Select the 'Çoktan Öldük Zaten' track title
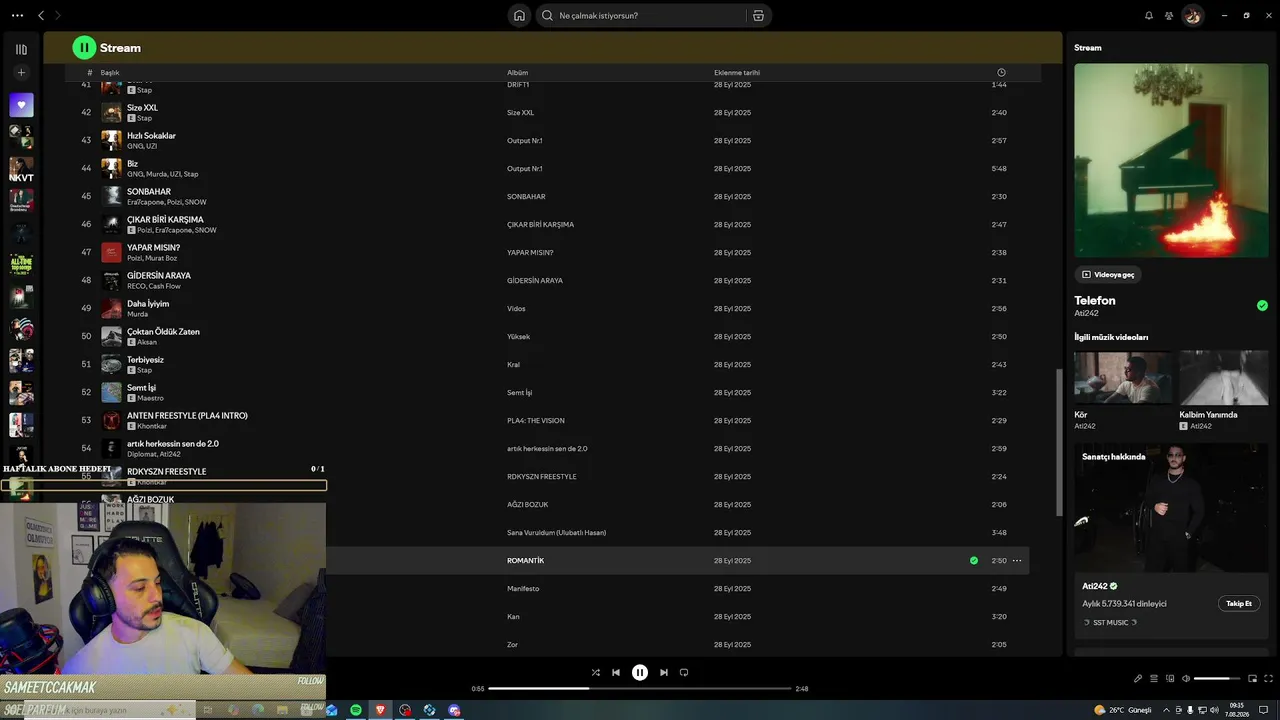The width and height of the screenshot is (1280, 720). 163,332
